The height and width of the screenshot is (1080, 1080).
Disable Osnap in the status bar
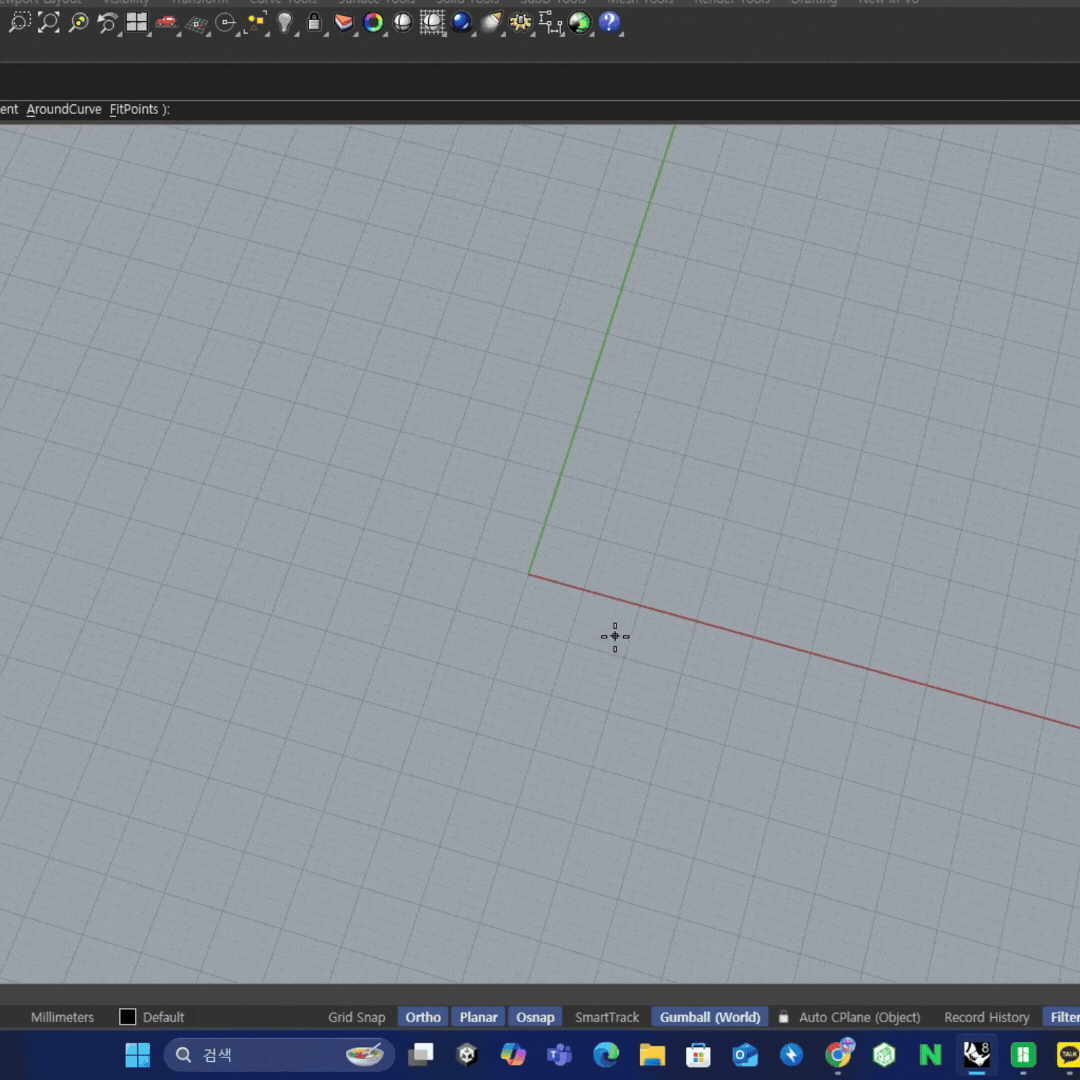[535, 1017]
